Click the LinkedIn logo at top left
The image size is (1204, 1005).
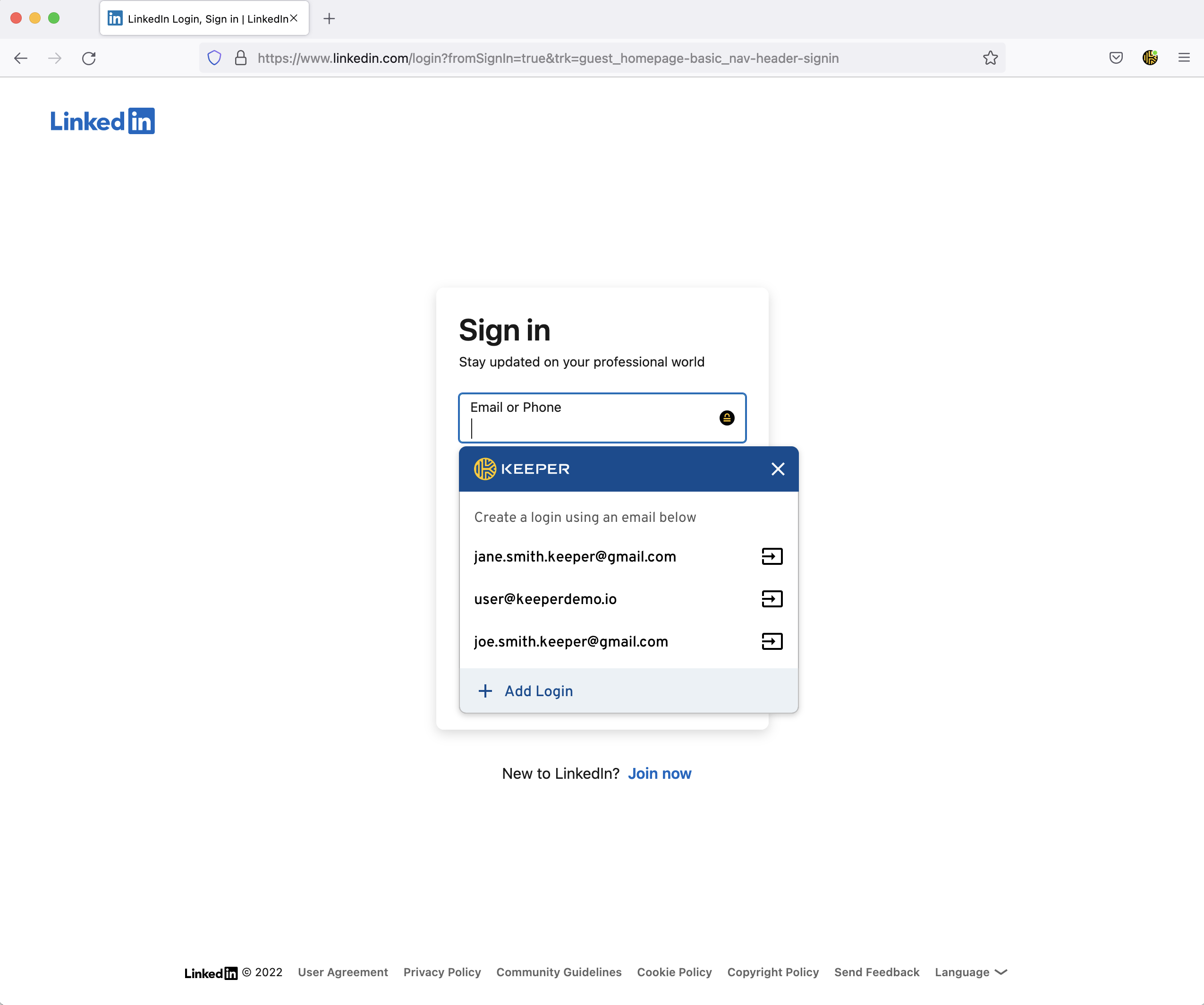pos(102,121)
